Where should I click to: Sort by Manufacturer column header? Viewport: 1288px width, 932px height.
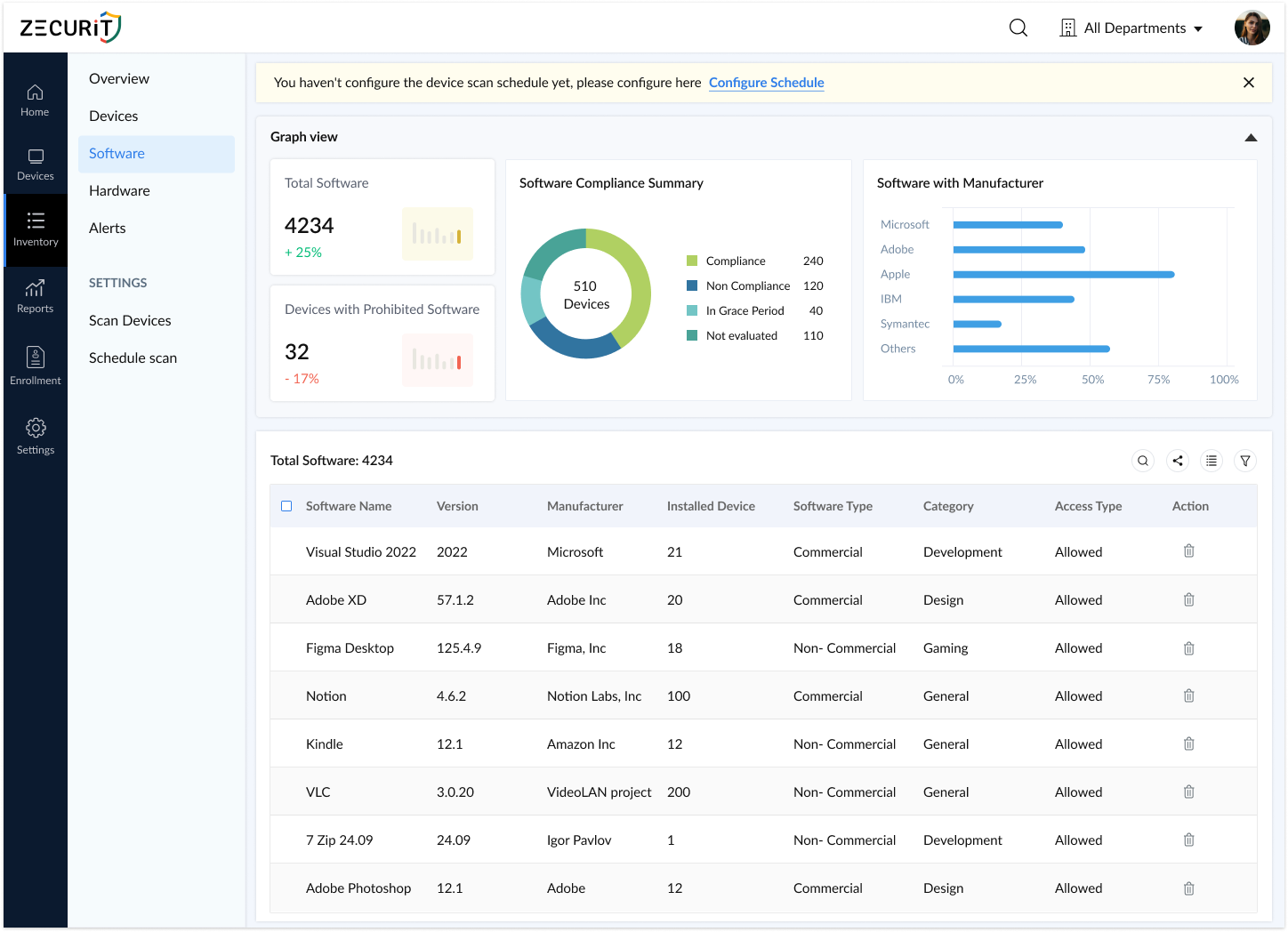pyautogui.click(x=584, y=506)
